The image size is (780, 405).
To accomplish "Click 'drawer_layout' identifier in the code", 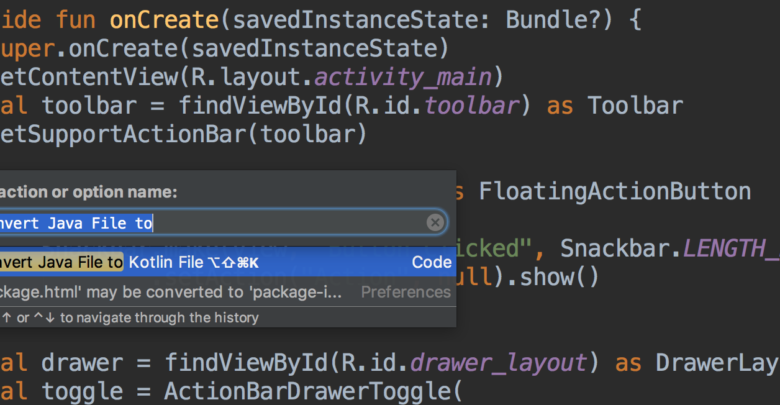I will coord(499,363).
